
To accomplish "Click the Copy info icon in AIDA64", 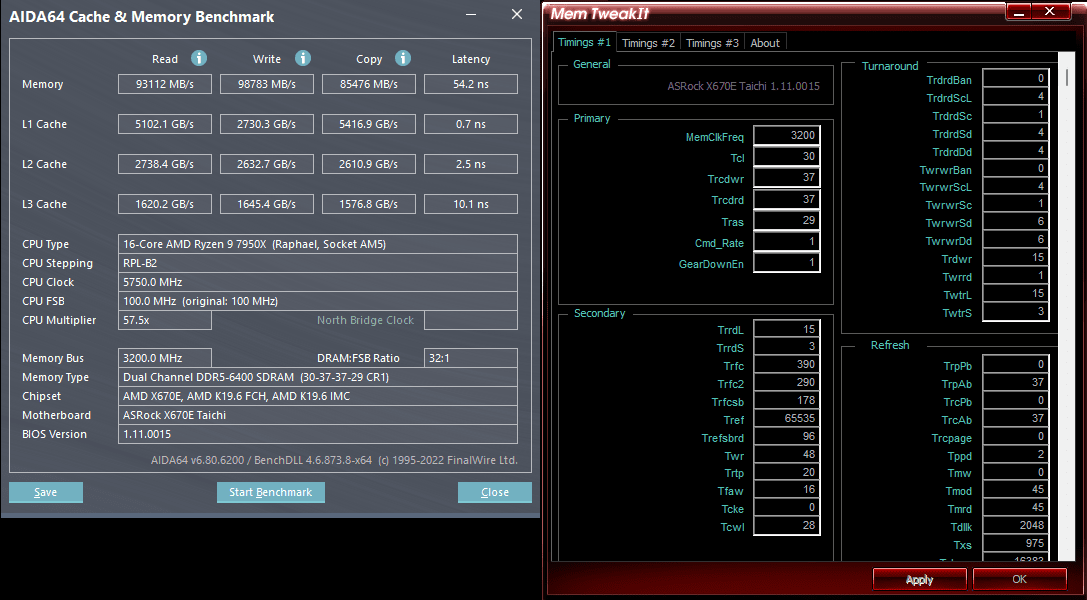I will pyautogui.click(x=403, y=58).
